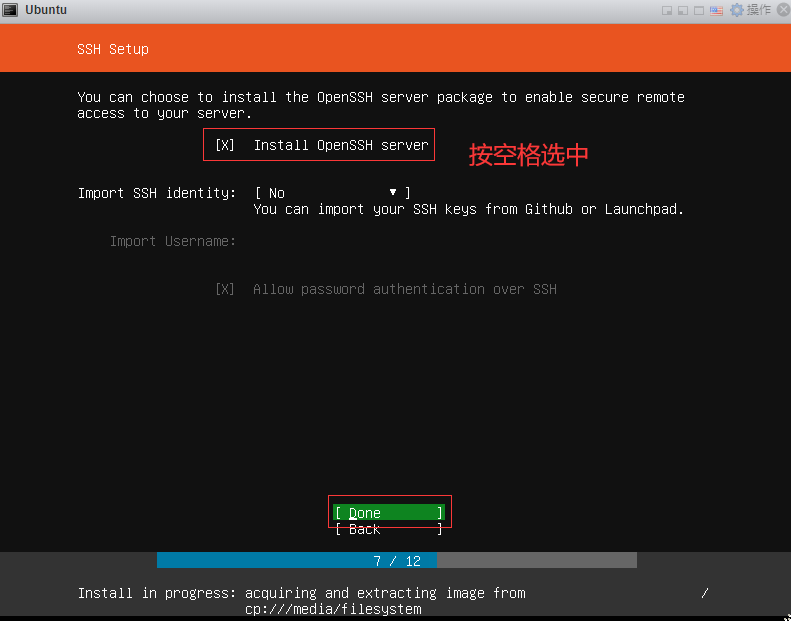Click the Install in progress status text

click(300, 593)
